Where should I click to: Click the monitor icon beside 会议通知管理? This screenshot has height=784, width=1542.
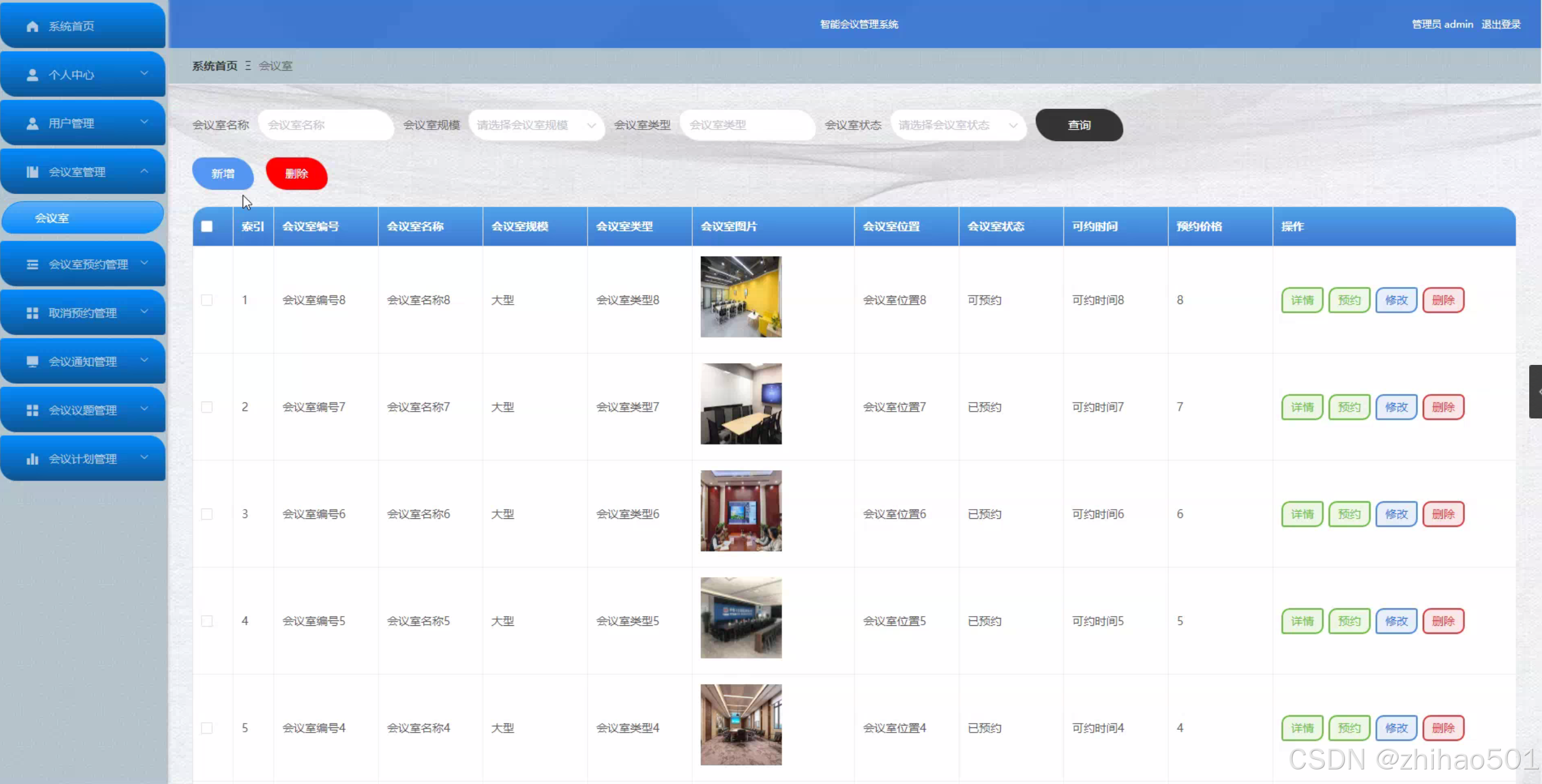33,362
